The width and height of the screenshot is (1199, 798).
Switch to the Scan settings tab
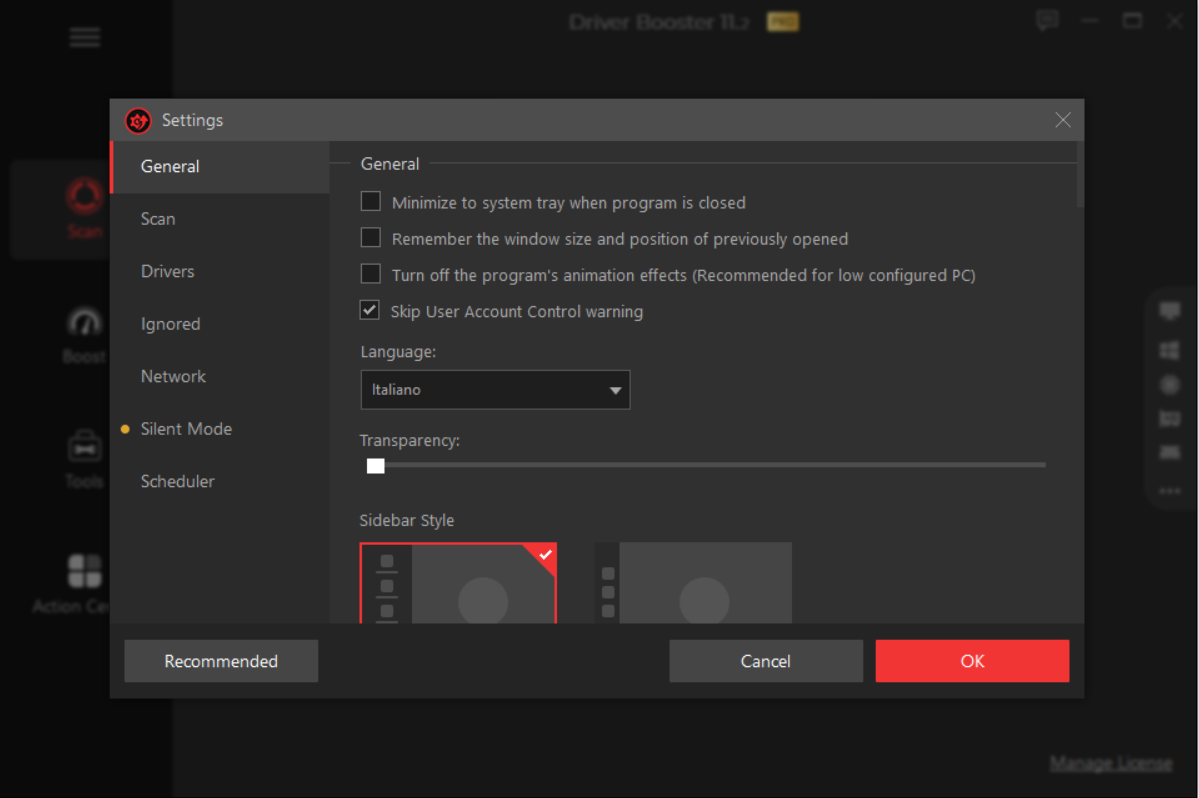(220, 219)
